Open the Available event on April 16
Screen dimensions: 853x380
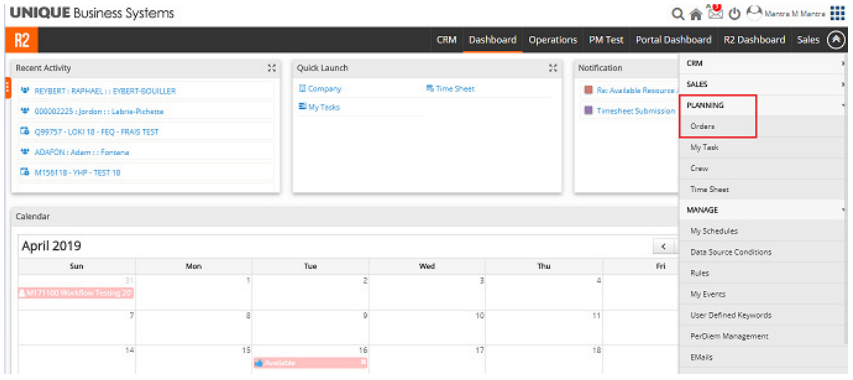point(311,363)
